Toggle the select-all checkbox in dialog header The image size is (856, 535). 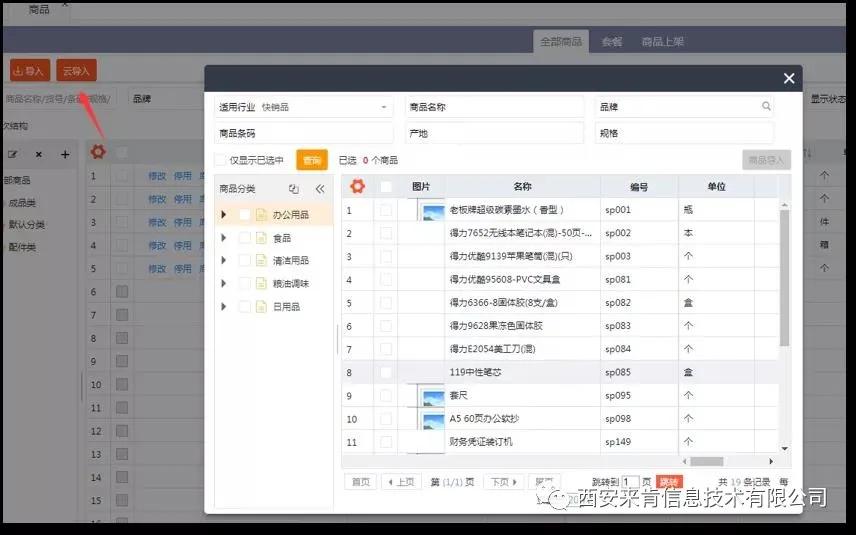386,187
